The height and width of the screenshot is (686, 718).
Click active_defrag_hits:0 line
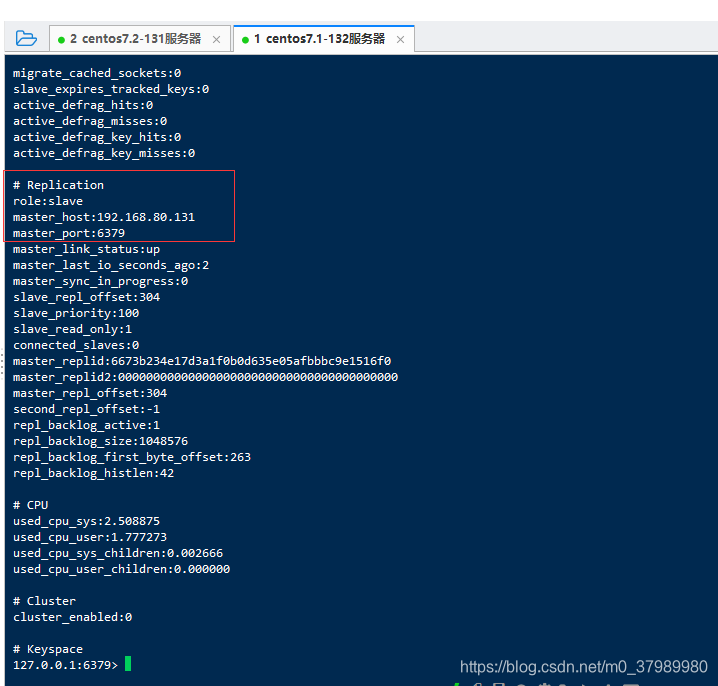click(x=83, y=105)
